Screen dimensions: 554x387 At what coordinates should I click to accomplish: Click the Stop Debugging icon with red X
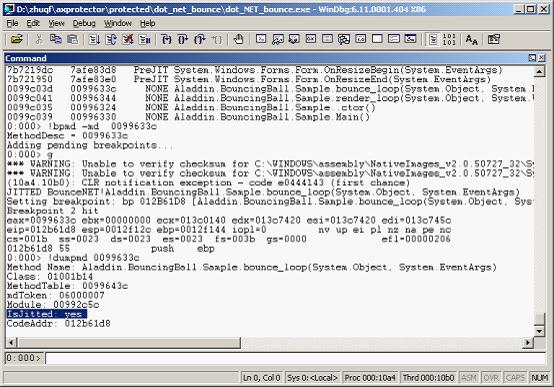128,39
